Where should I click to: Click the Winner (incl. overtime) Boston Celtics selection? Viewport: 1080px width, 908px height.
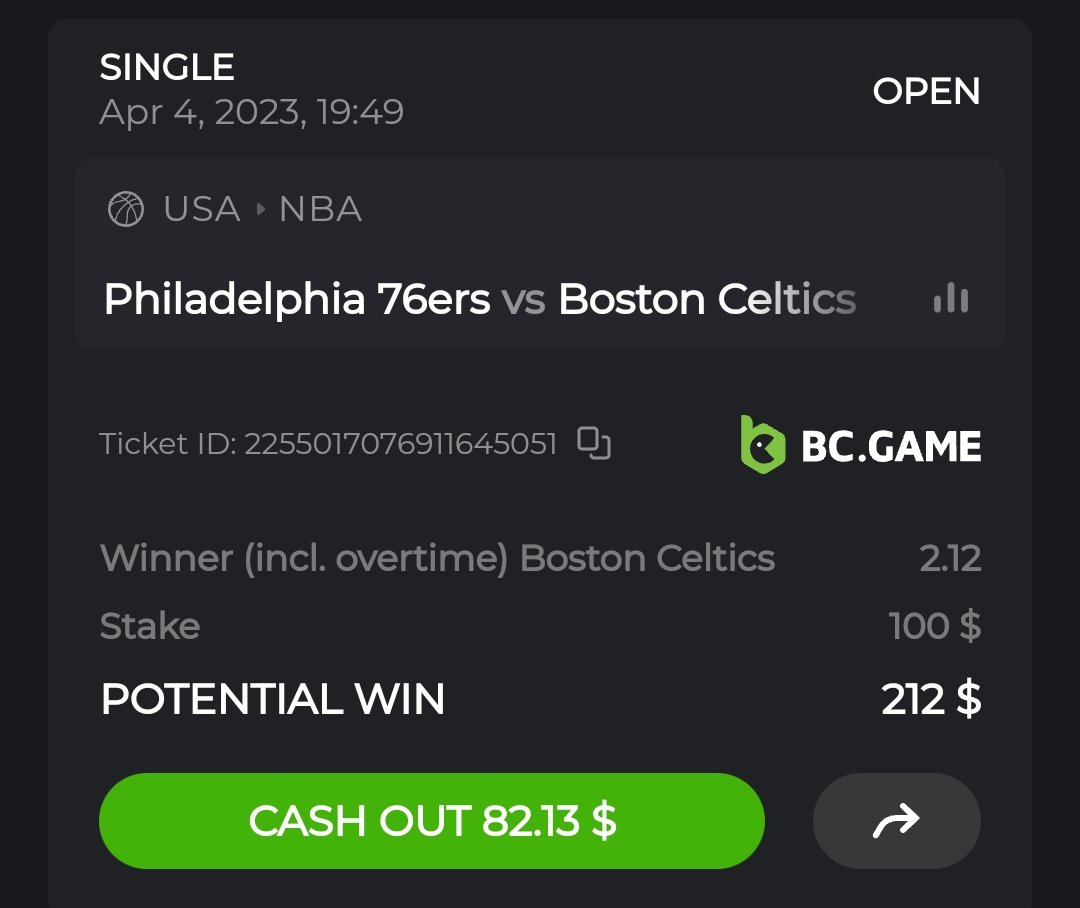437,559
